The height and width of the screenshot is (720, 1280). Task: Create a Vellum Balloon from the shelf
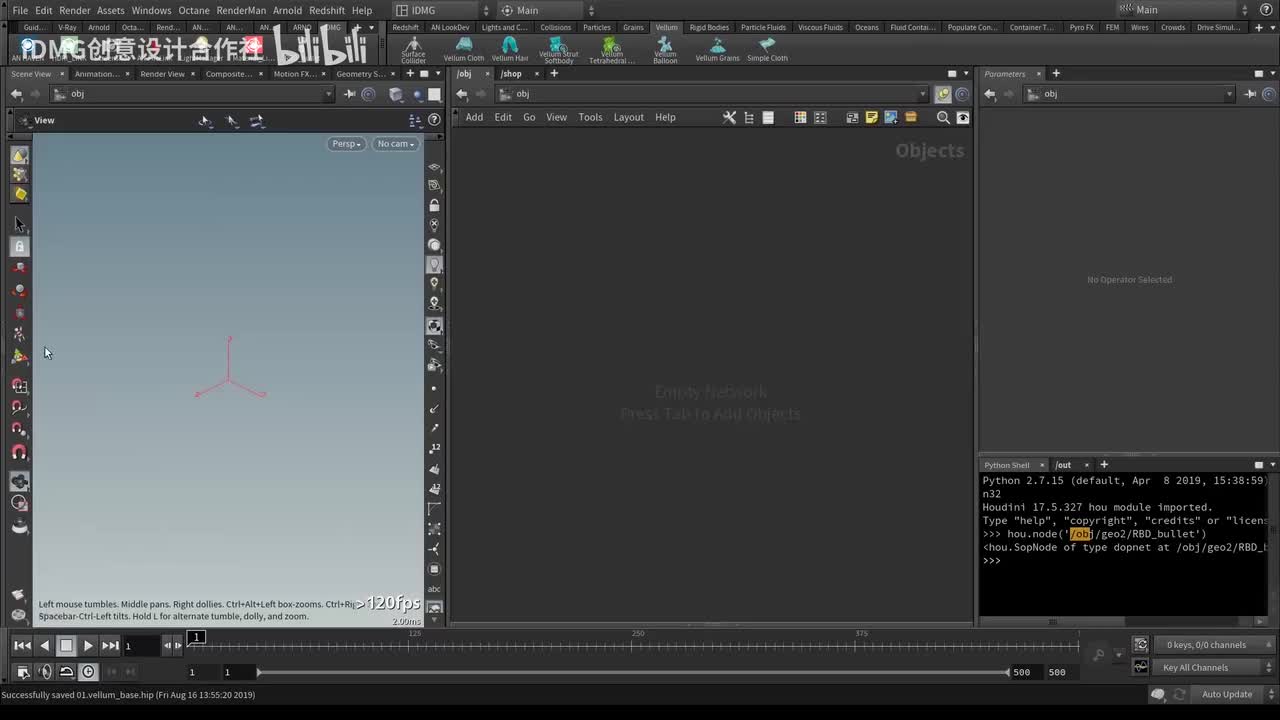(x=665, y=47)
